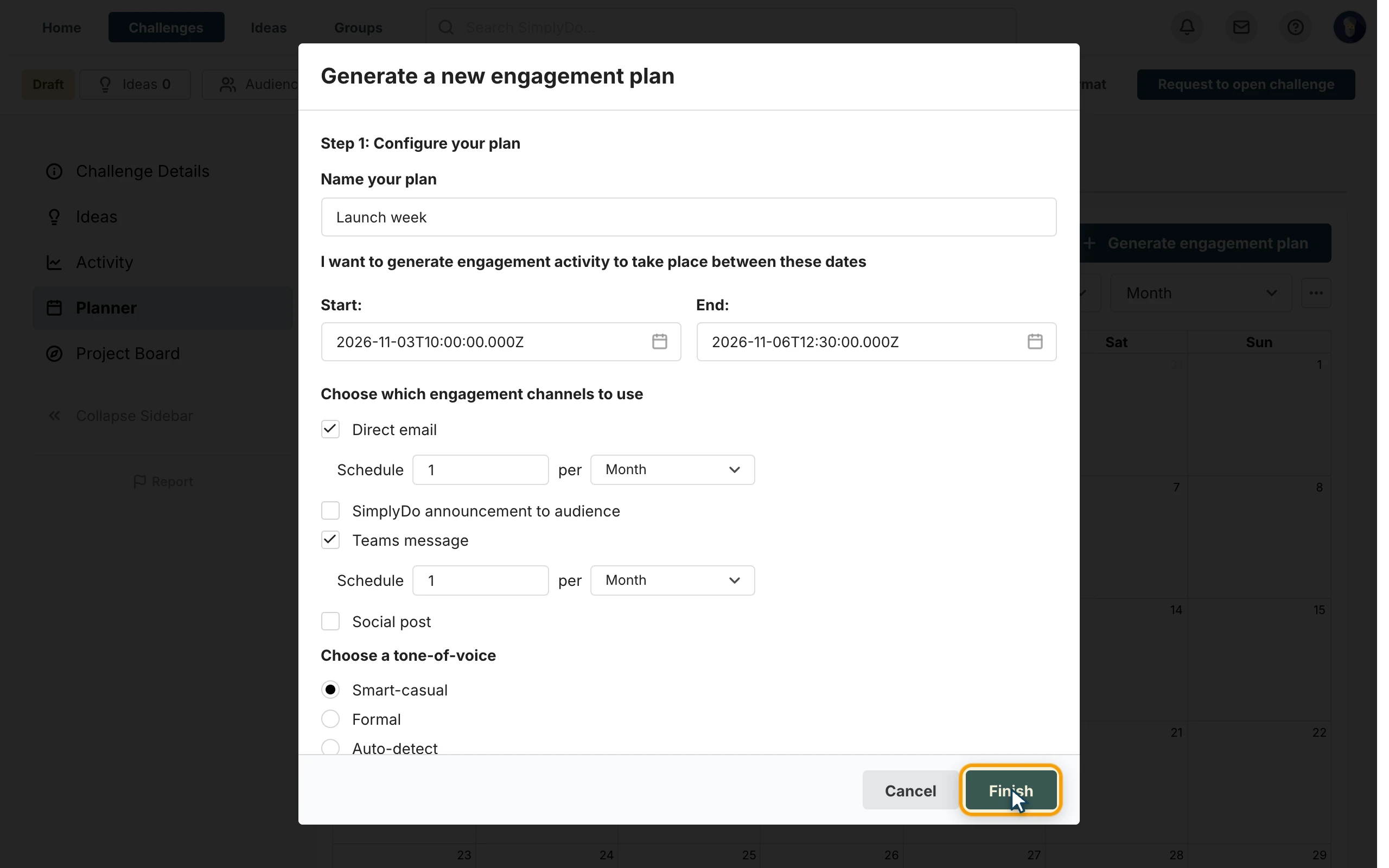Click the Cancel button

coord(910,791)
